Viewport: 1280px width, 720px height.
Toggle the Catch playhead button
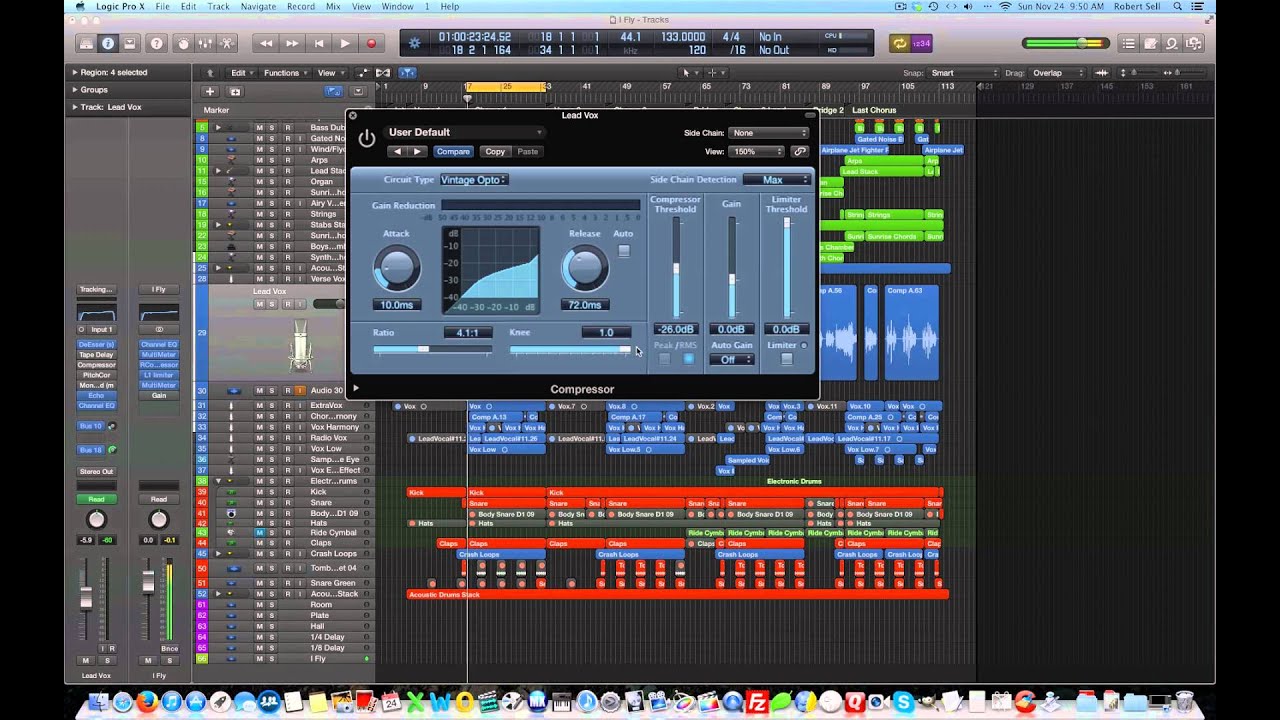(407, 73)
